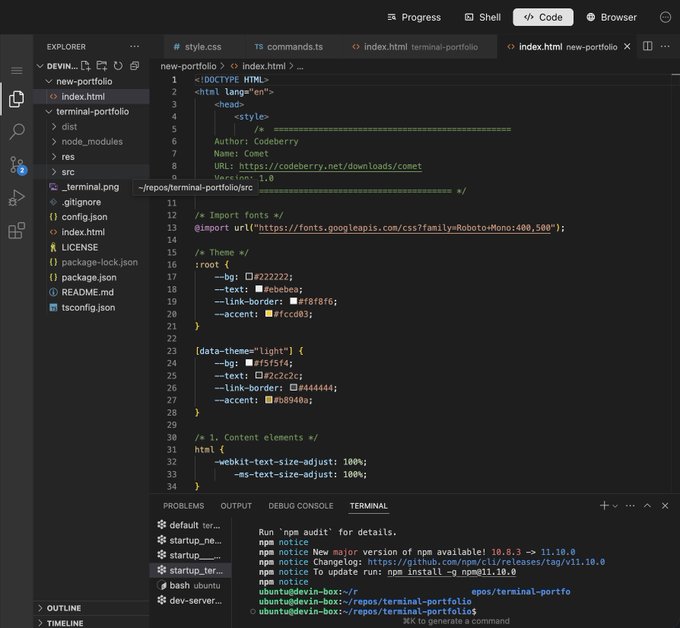Split the editor to the right
Image resolution: width=680 pixels, height=628 pixels.
pyautogui.click(x=647, y=47)
